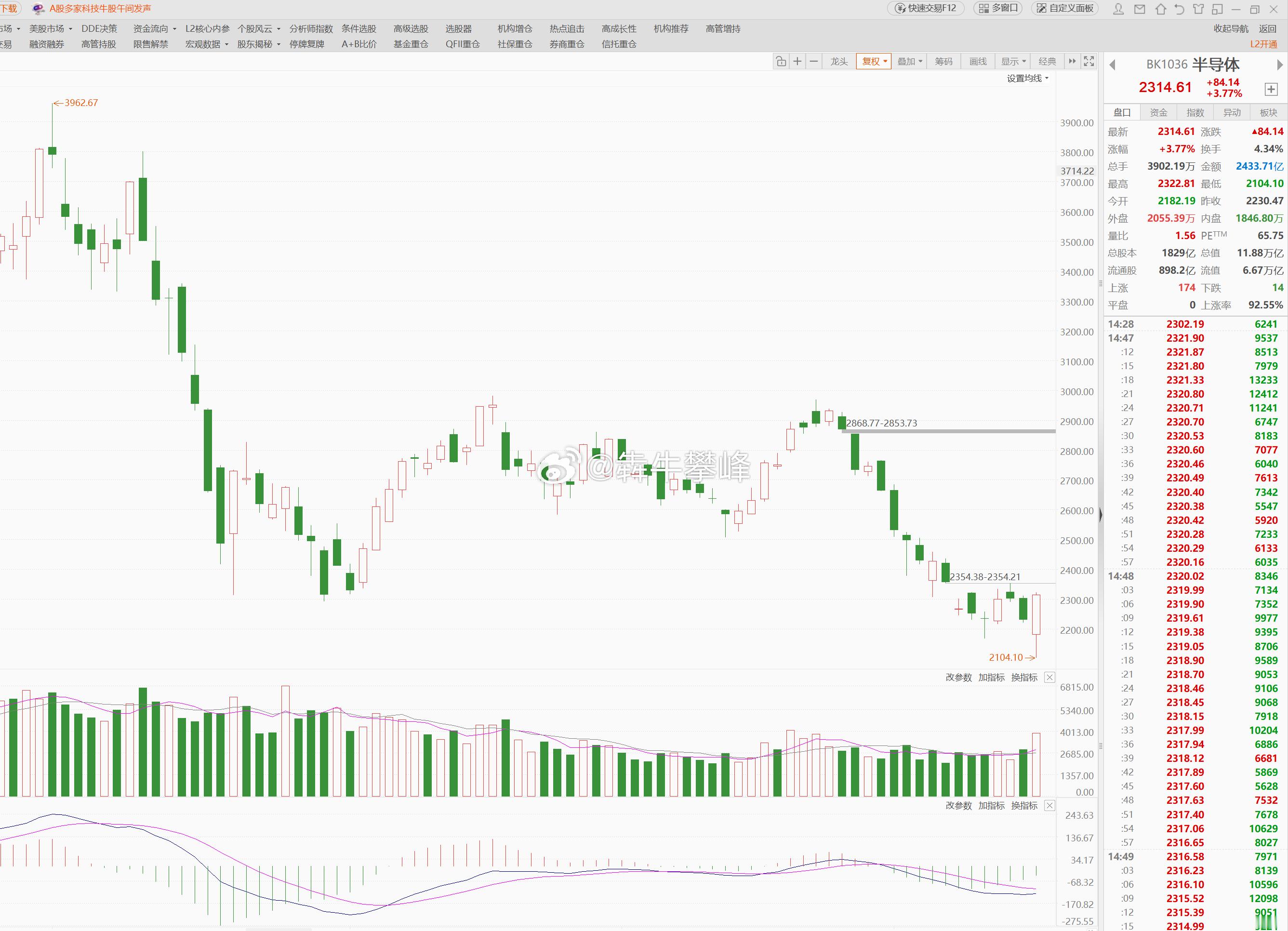The width and height of the screenshot is (1288, 931).
Task: Switch to the 板块 tab
Action: coord(1268,112)
